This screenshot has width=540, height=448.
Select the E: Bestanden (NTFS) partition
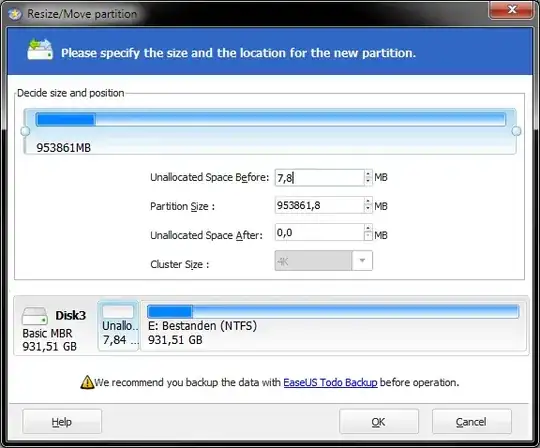pos(333,326)
